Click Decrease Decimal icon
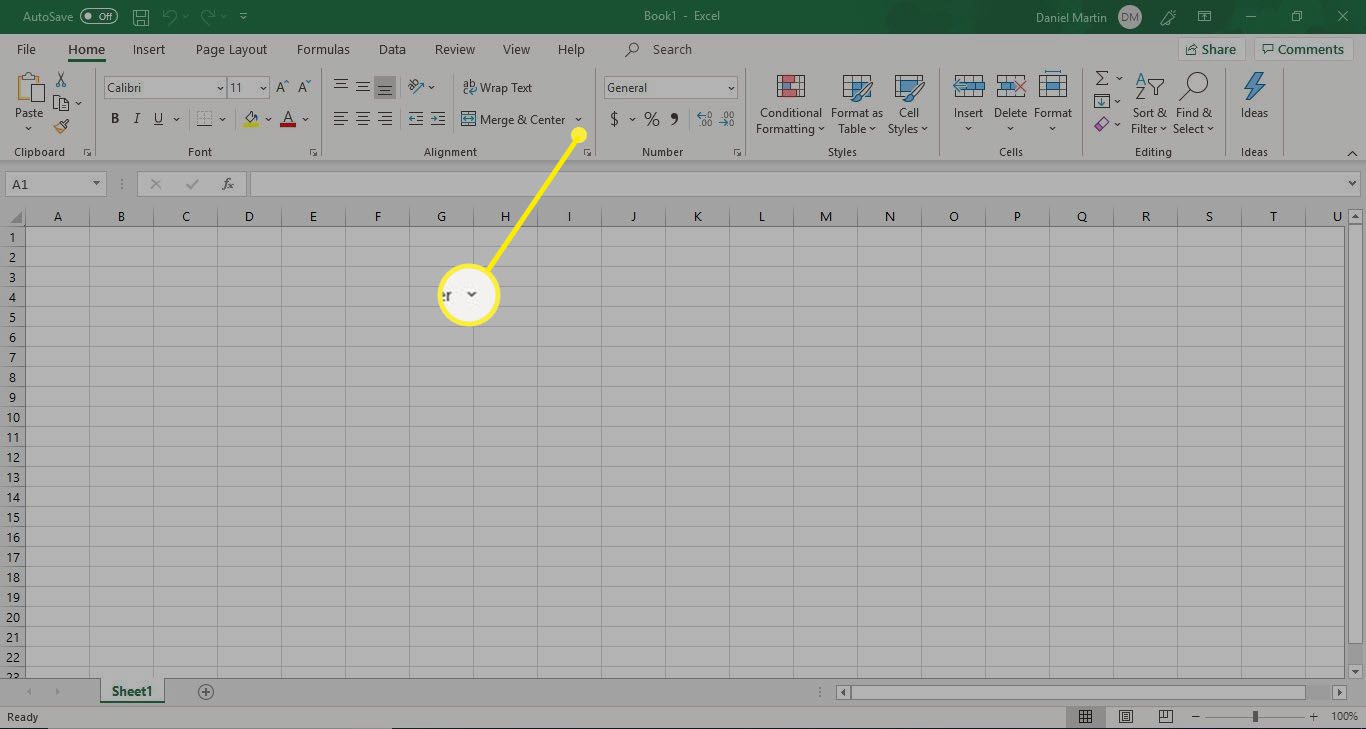 click(x=727, y=119)
